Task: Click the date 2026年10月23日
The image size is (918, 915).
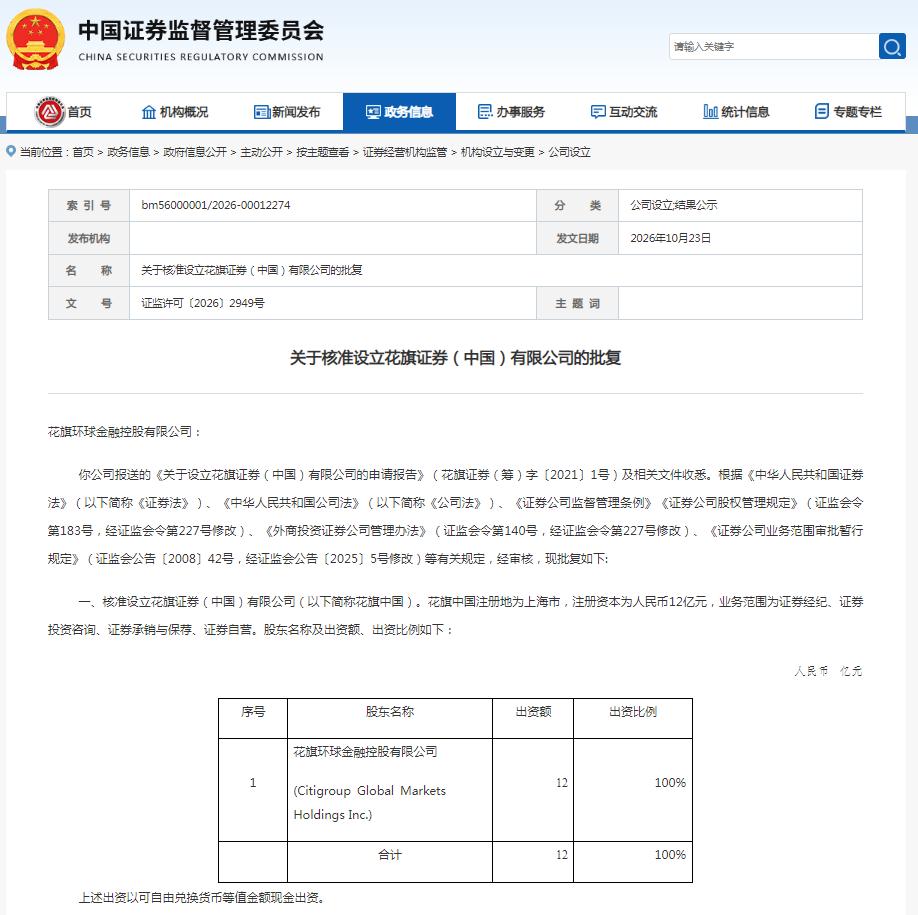Action: pyautogui.click(x=670, y=238)
